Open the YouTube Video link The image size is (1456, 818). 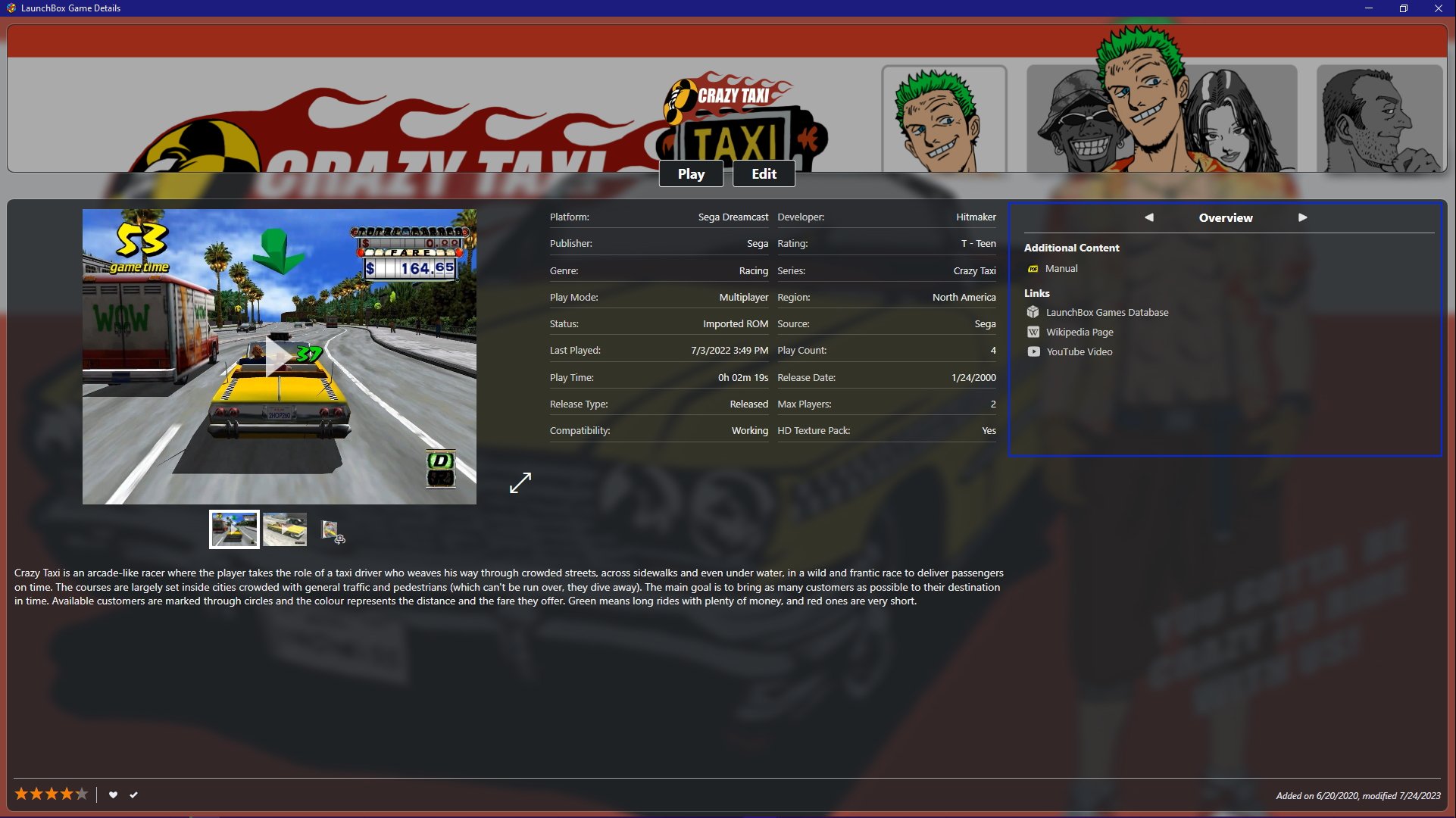(1080, 351)
